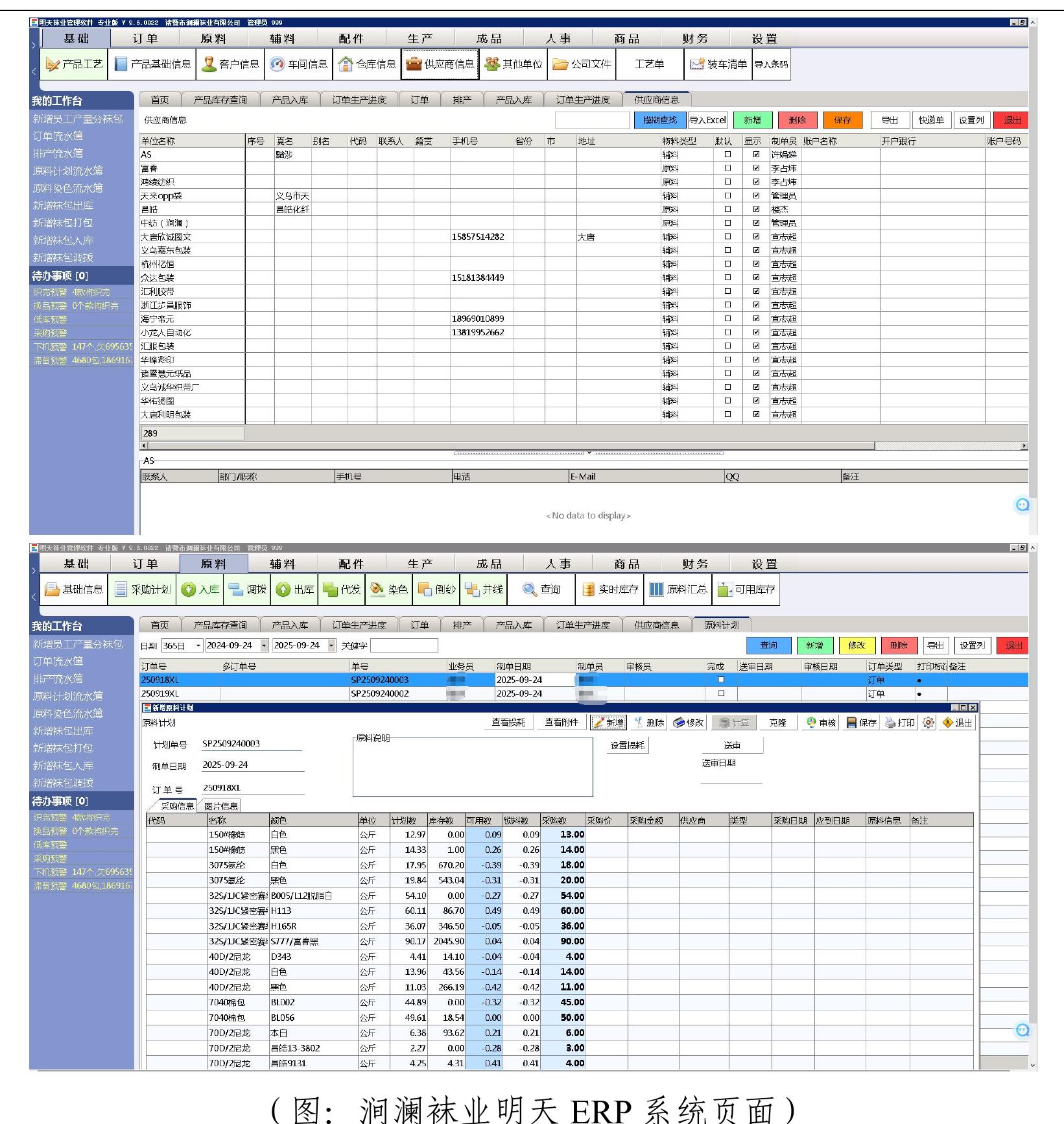The height and width of the screenshot is (1124, 1064).
Task: Click the 打印 printer icon in dialog
Action: point(899,723)
